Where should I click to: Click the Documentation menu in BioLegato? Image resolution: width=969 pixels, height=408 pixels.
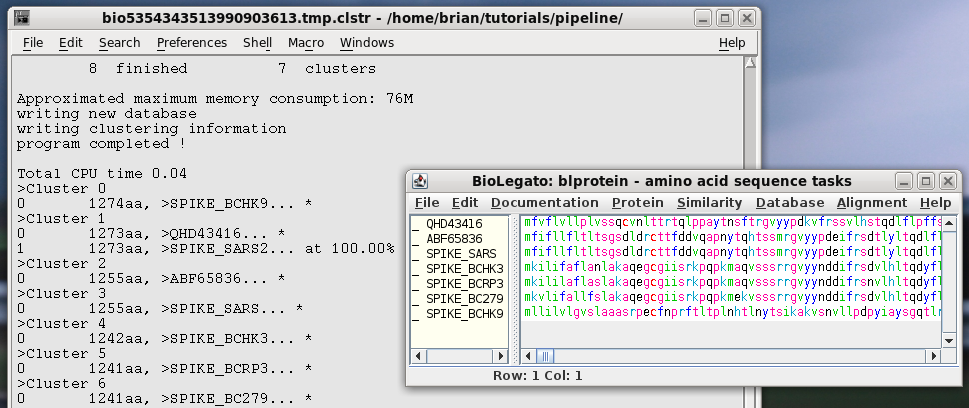coord(545,203)
